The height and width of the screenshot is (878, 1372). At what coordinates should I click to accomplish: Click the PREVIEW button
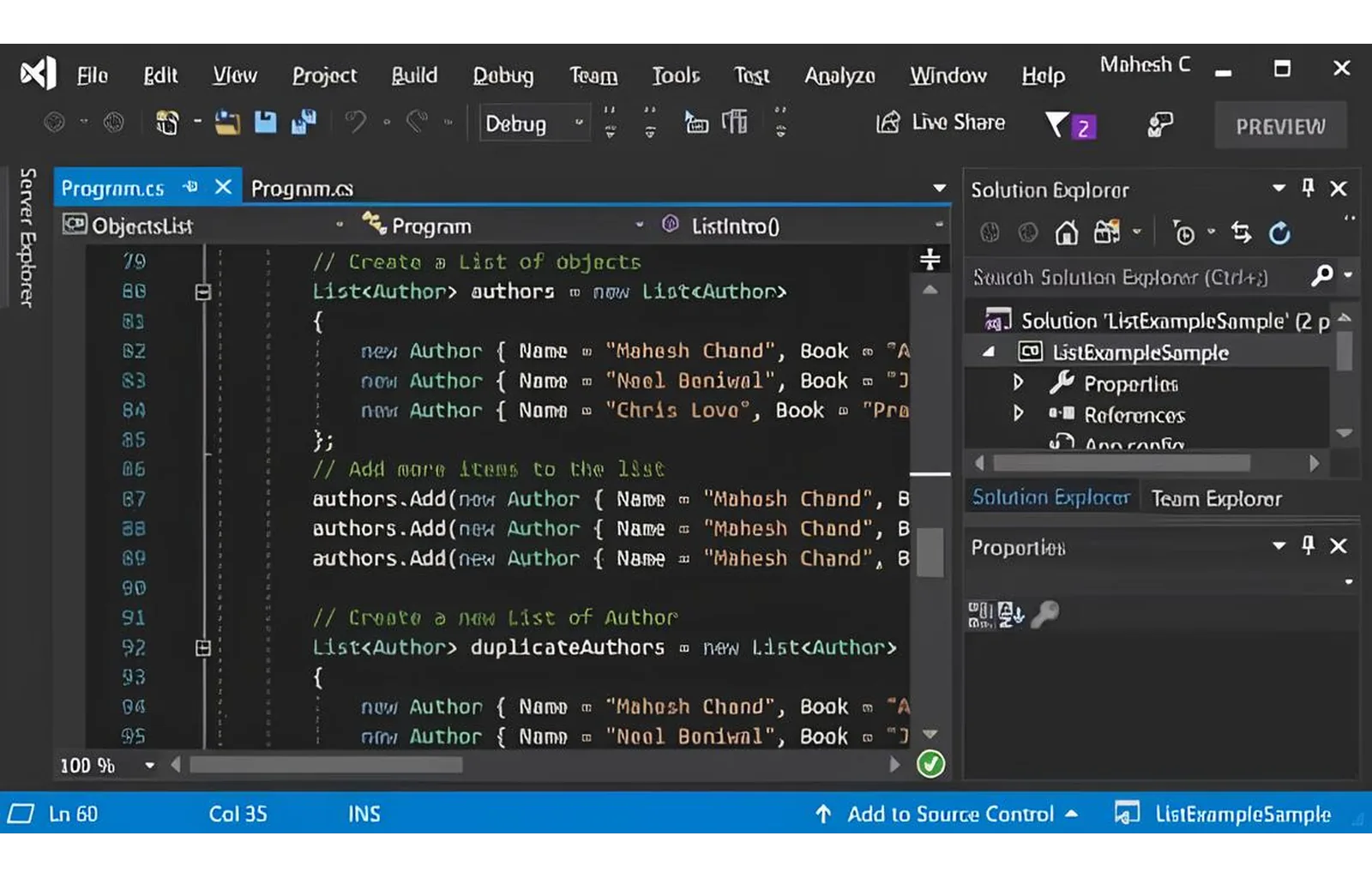[x=1280, y=126]
